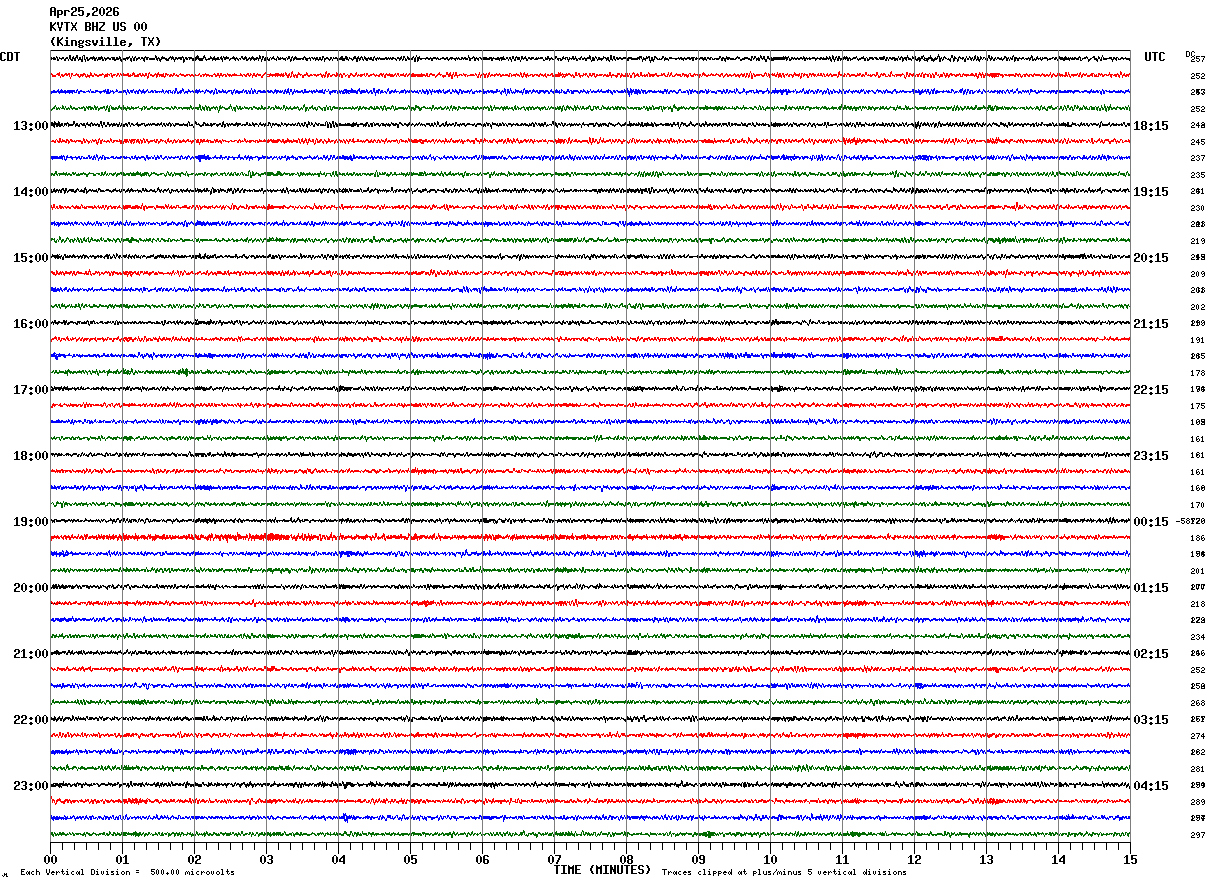Viewport: 1210px width, 886px height.
Task: Select the 20:00 CDT row label
Action: pyautogui.click(x=30, y=588)
